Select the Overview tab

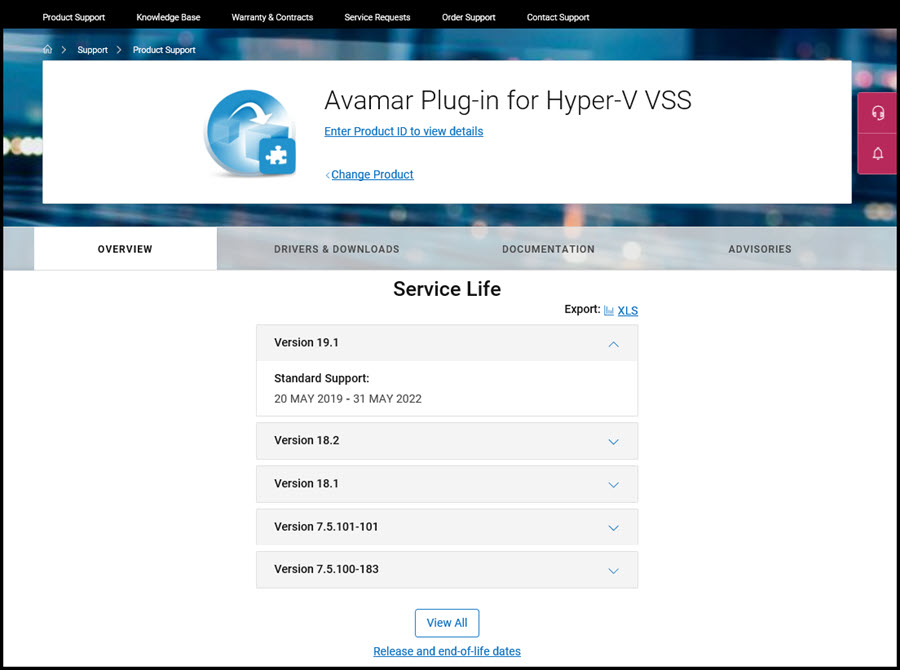pyautogui.click(x=125, y=249)
